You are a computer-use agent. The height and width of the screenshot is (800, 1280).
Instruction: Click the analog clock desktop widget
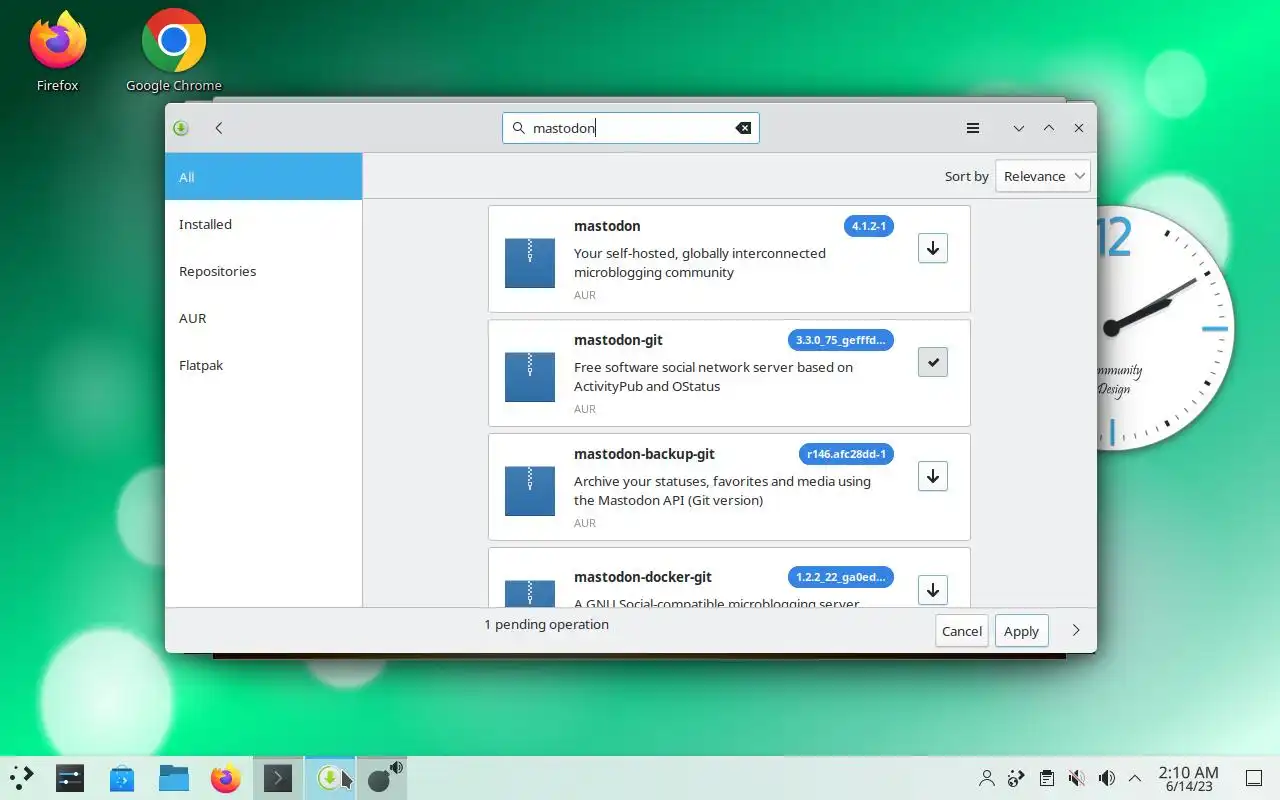click(1165, 330)
